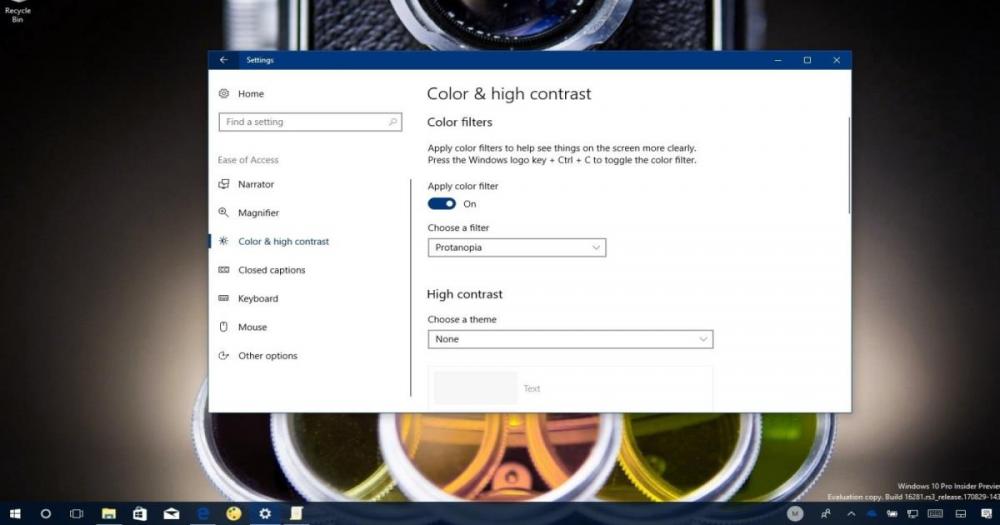Open the Other options page
1000x525 pixels.
pyautogui.click(x=267, y=356)
